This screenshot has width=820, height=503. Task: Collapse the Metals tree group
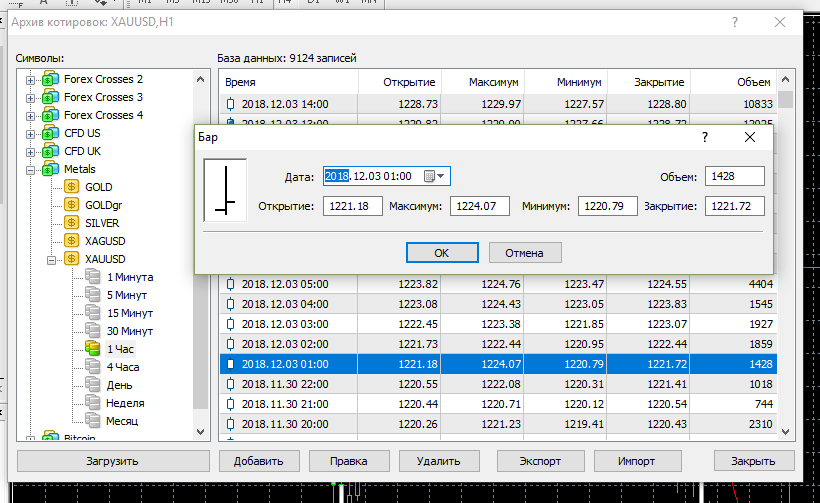click(x=31, y=169)
